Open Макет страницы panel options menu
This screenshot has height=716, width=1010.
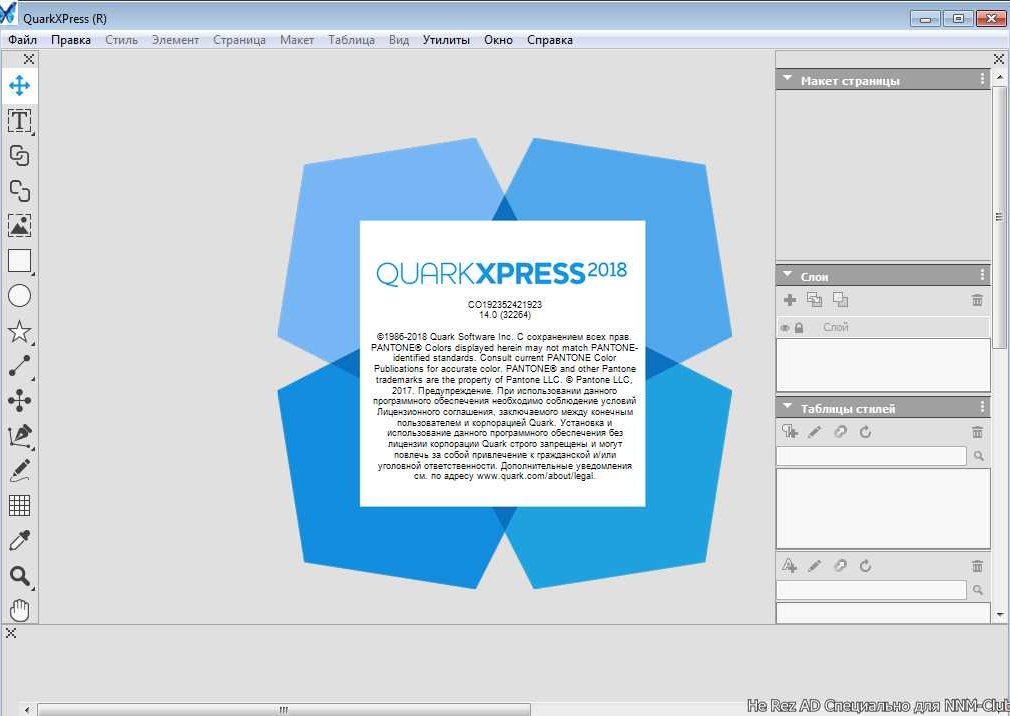pos(982,79)
